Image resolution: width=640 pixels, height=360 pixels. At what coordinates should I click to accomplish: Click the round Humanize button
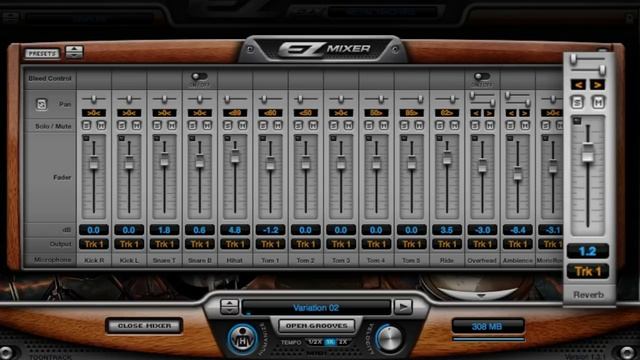click(243, 339)
